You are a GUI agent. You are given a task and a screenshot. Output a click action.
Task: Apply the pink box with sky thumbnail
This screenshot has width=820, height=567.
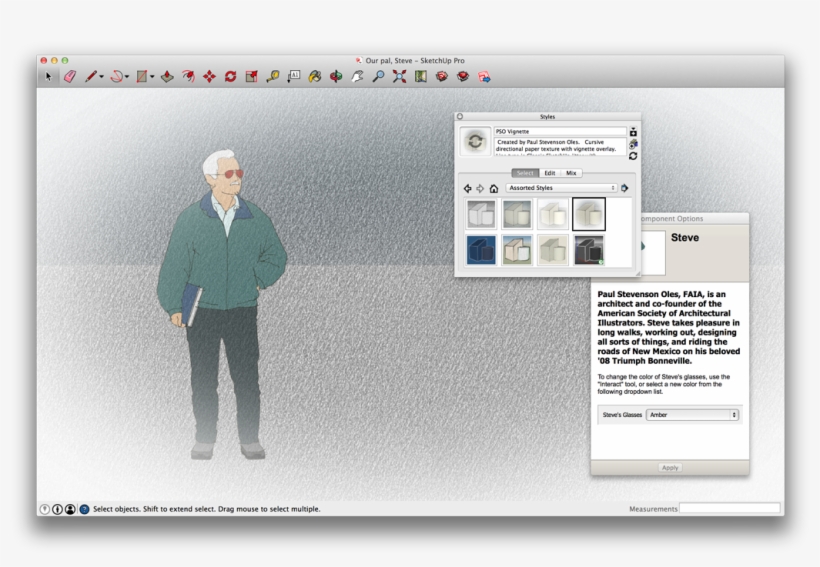pos(517,250)
